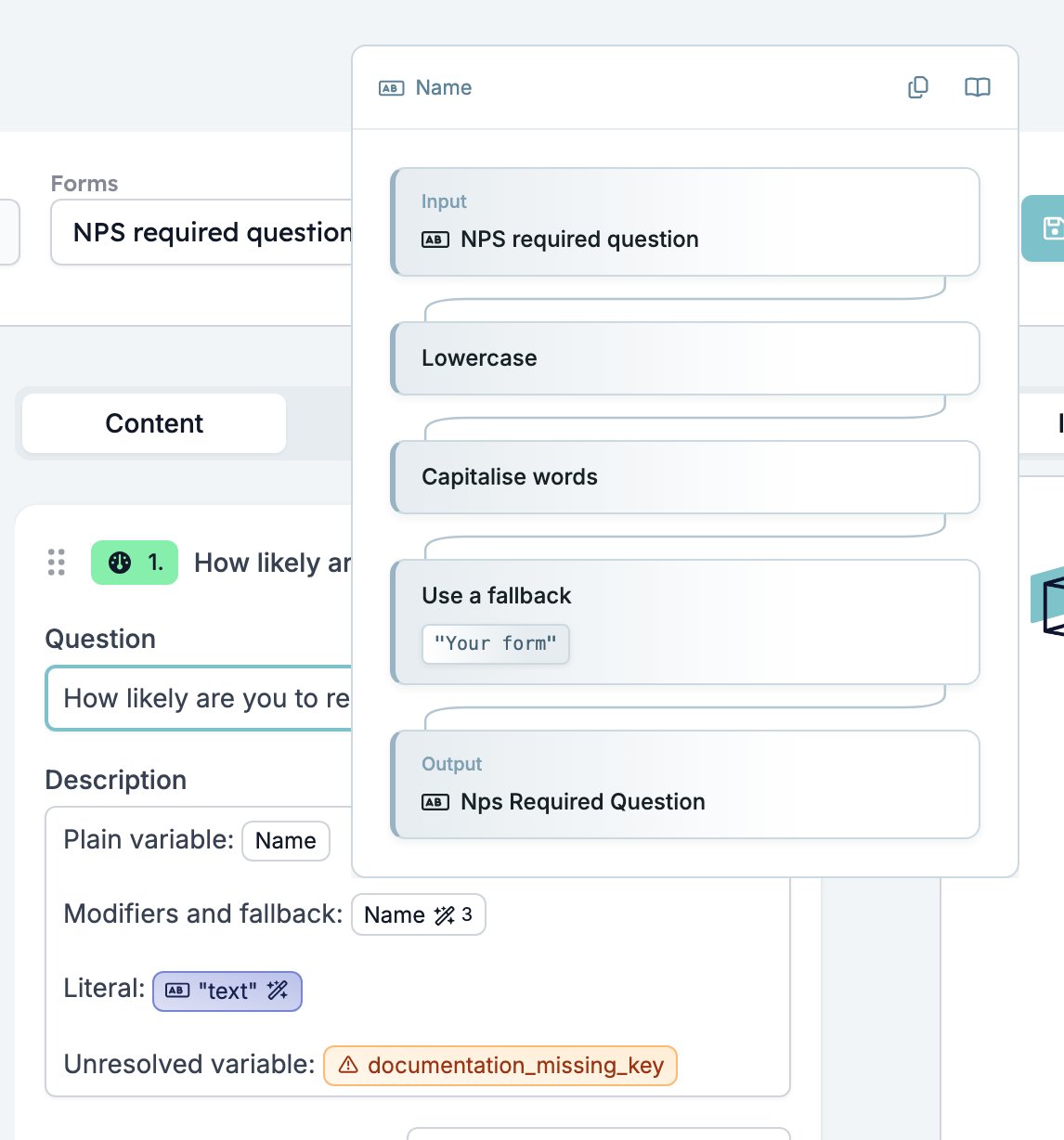Open the documentation book icon

point(977,87)
